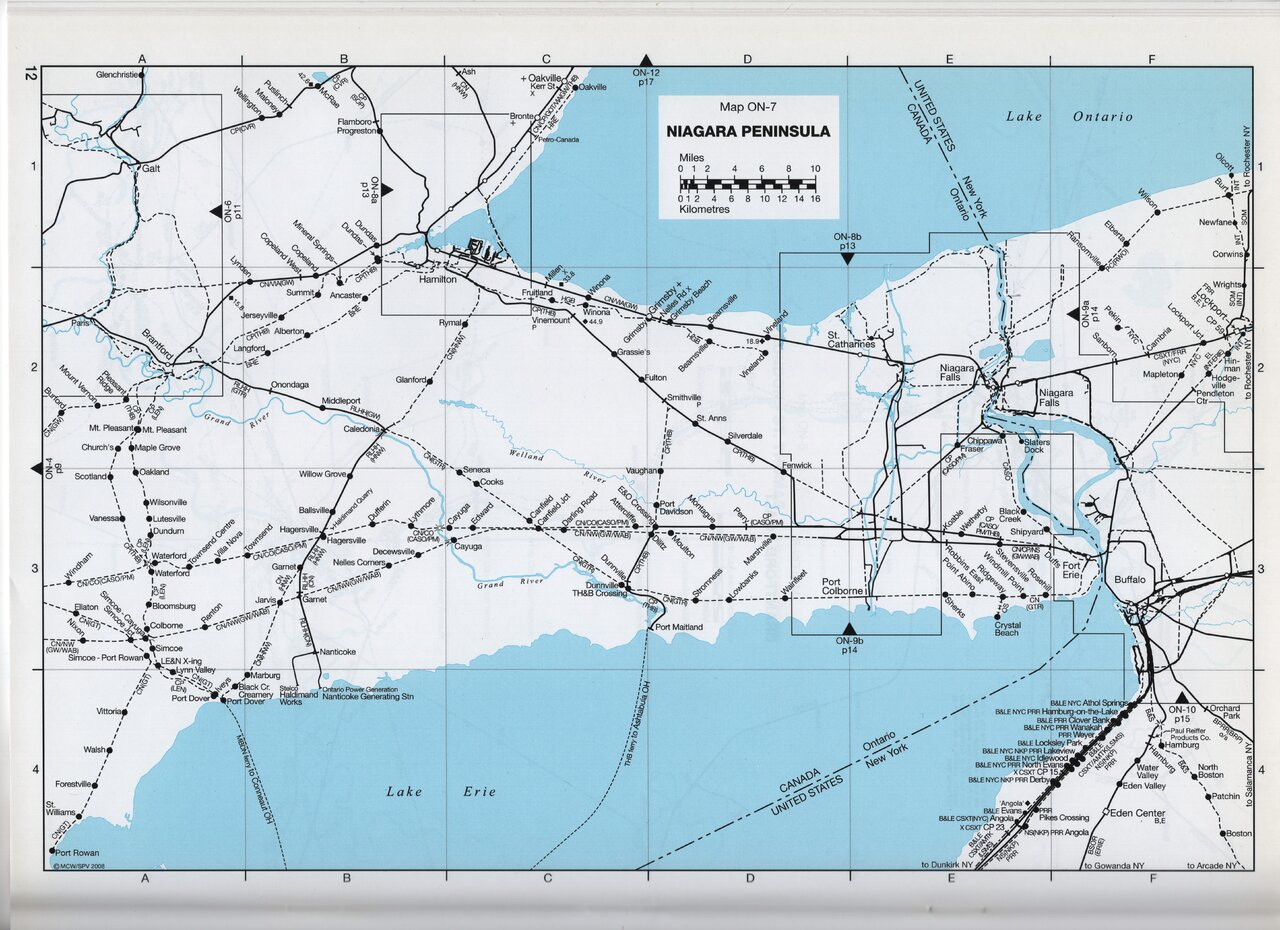Click the ON-8b p13 triangle marker
This screenshot has height=930, width=1280.
point(846,259)
